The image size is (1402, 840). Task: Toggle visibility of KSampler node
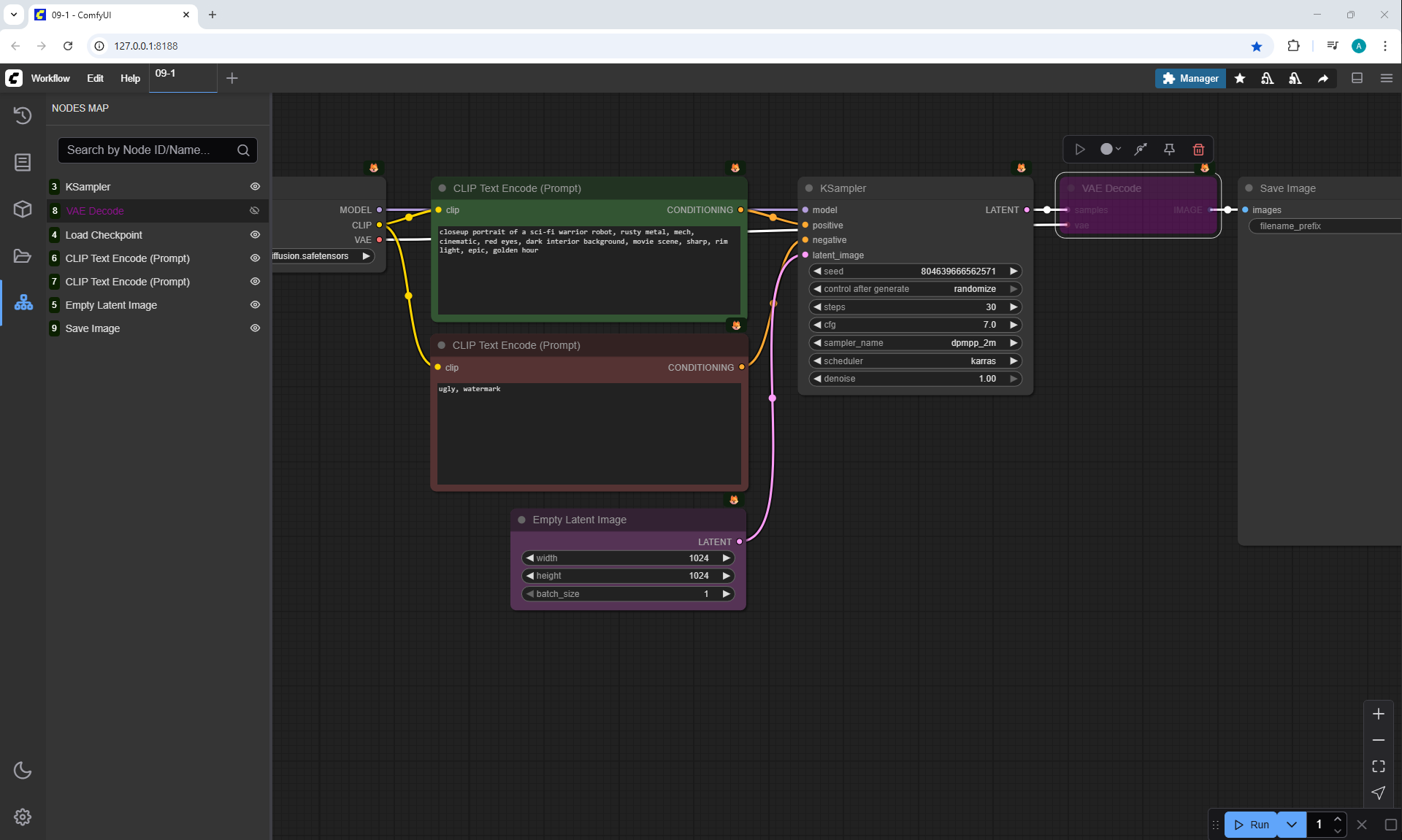pos(255,187)
